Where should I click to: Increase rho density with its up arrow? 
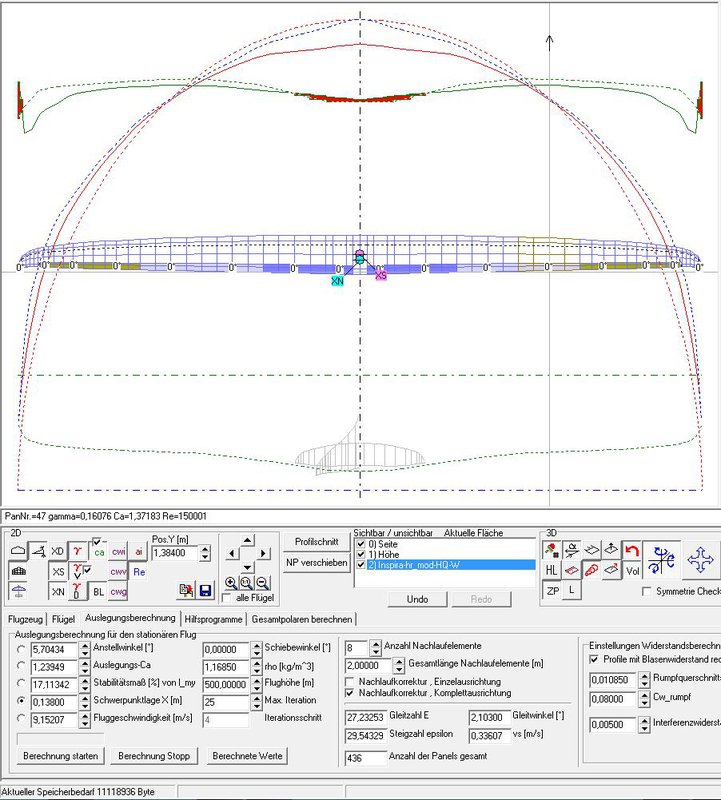point(257,663)
